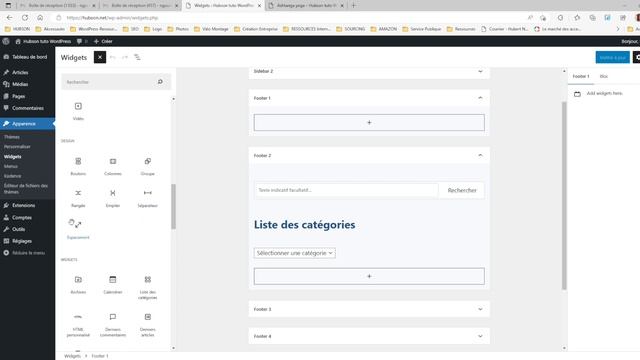Add a block in Footer 1 area
This screenshot has height=360, width=640.
point(369,122)
